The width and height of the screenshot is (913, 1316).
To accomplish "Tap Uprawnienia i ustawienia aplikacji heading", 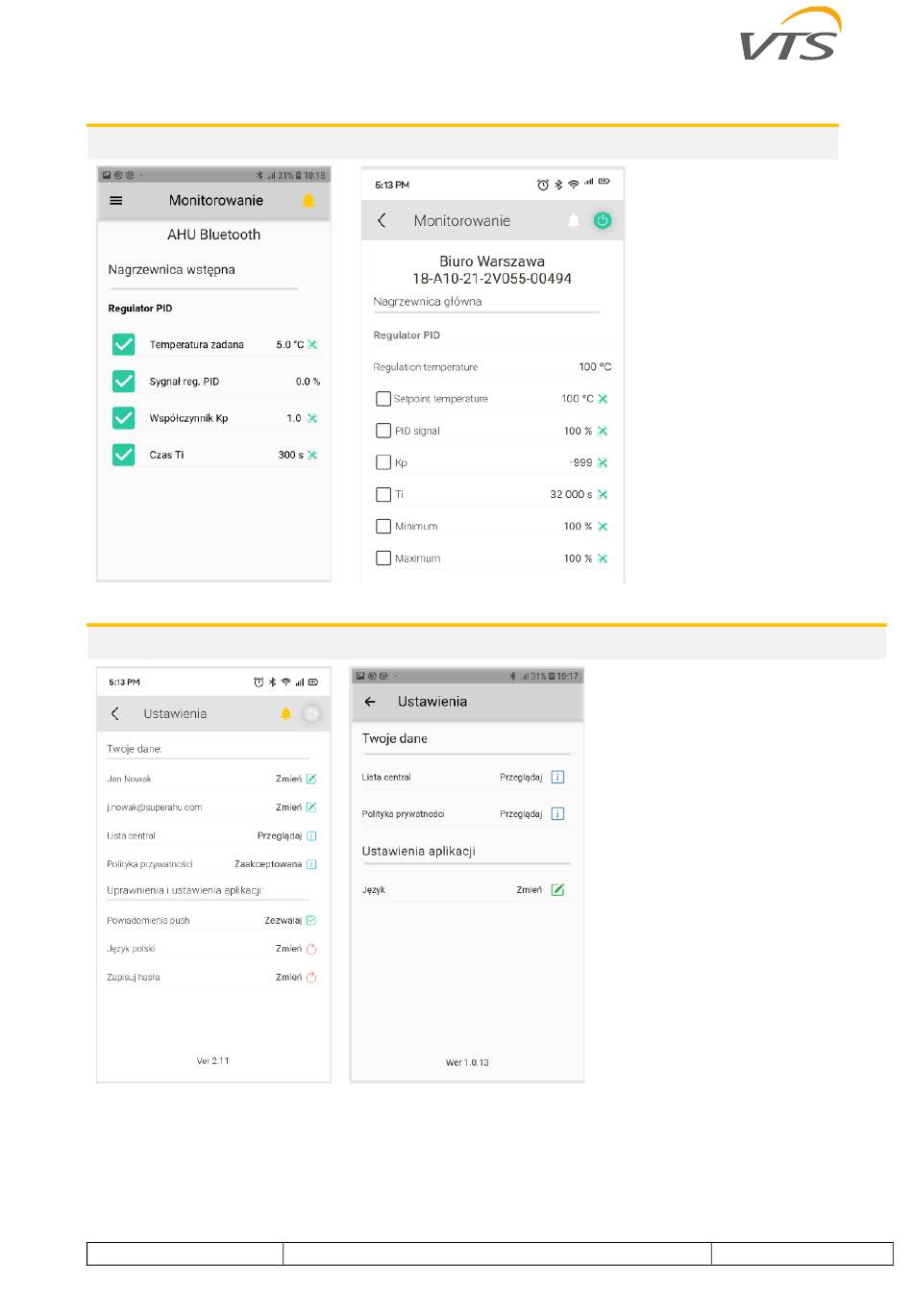I will click(185, 891).
